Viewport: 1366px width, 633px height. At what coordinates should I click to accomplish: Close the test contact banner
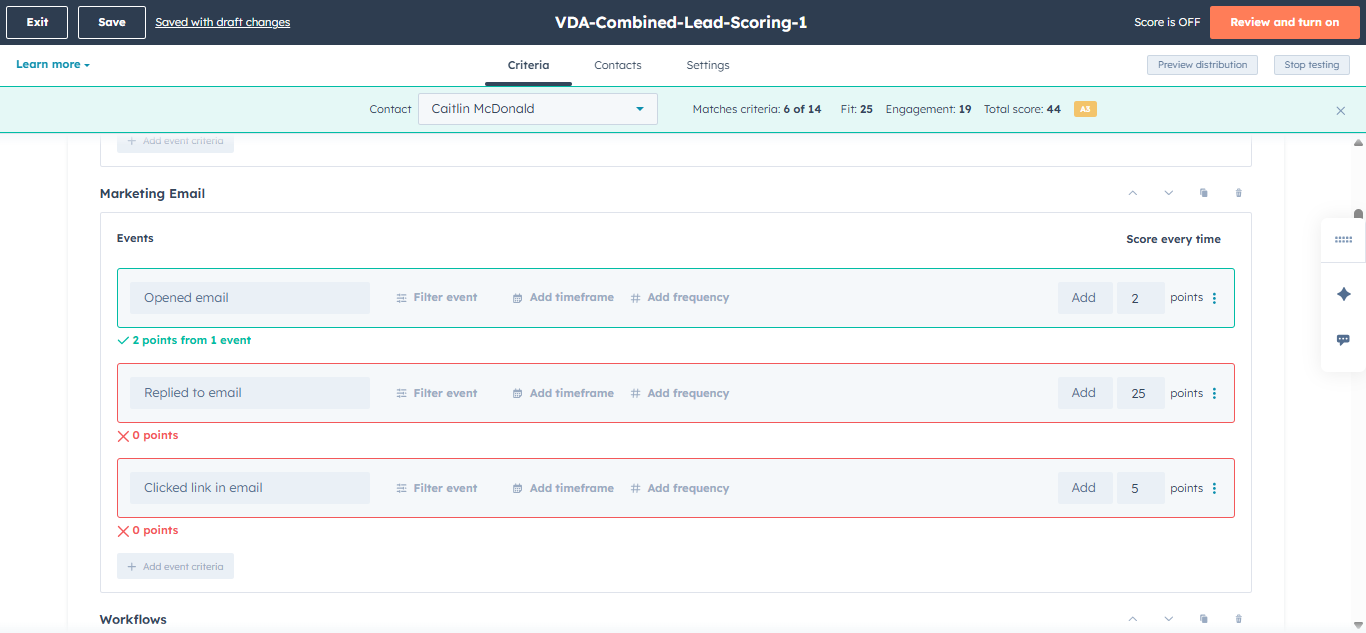pyautogui.click(x=1341, y=111)
